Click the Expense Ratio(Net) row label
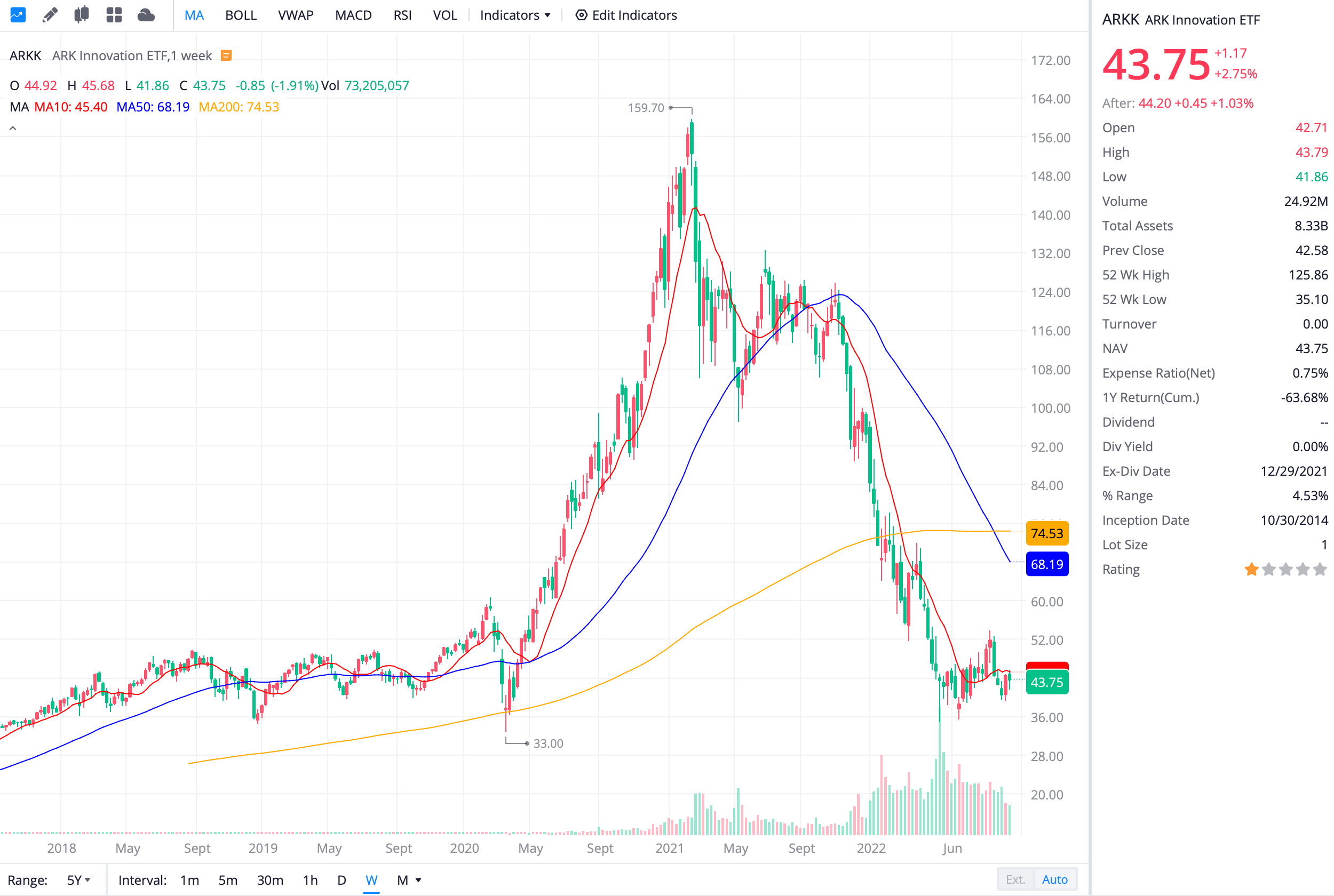The height and width of the screenshot is (896, 1334). [1158, 373]
